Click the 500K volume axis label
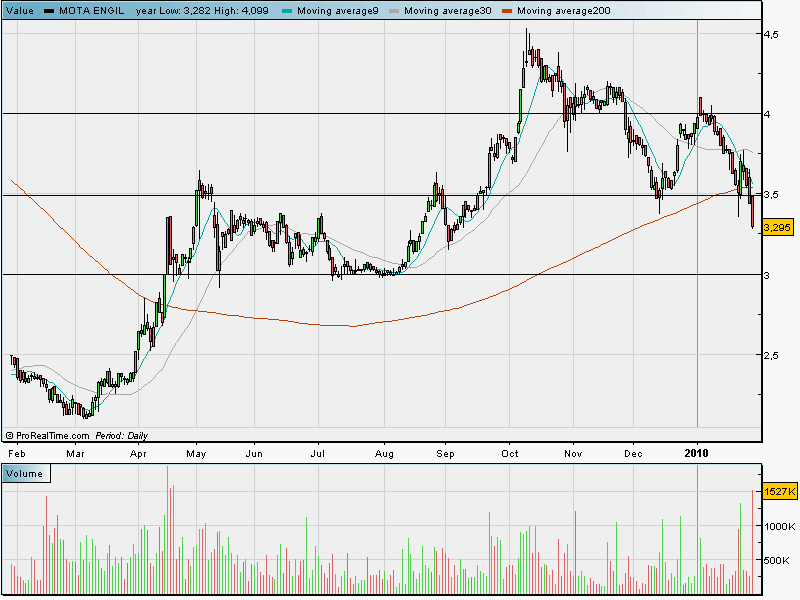This screenshot has height=600, width=800. [x=779, y=560]
